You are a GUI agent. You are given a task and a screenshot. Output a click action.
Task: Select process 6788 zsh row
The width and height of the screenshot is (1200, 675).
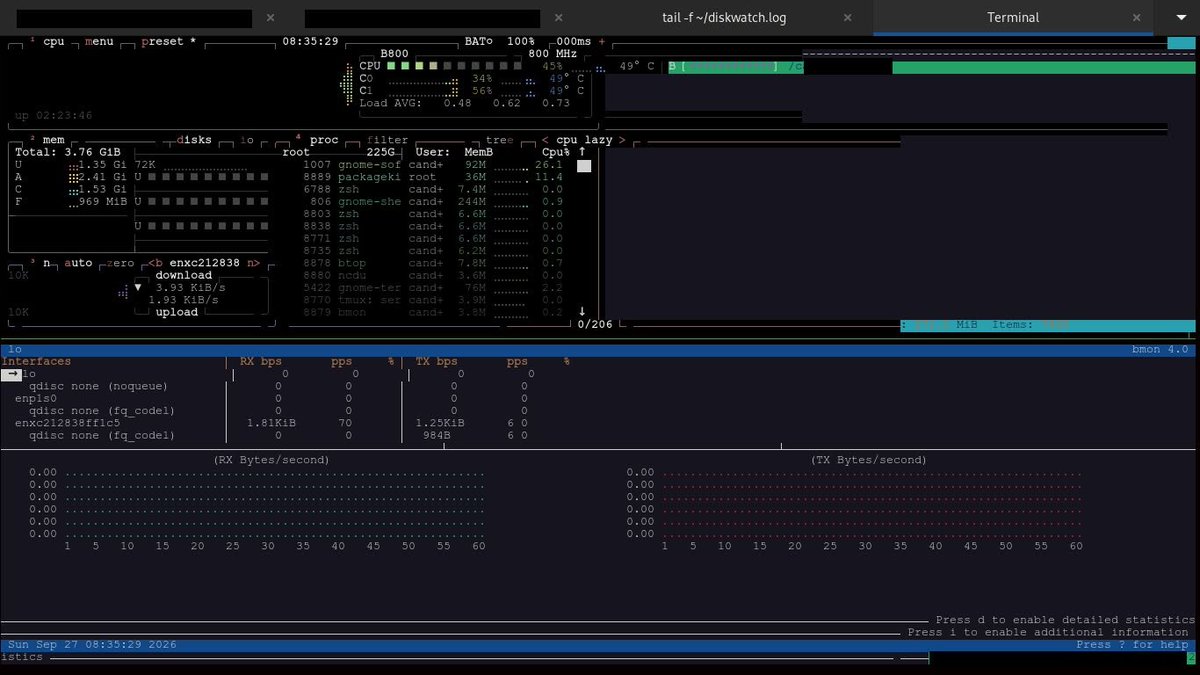[x=433, y=189]
